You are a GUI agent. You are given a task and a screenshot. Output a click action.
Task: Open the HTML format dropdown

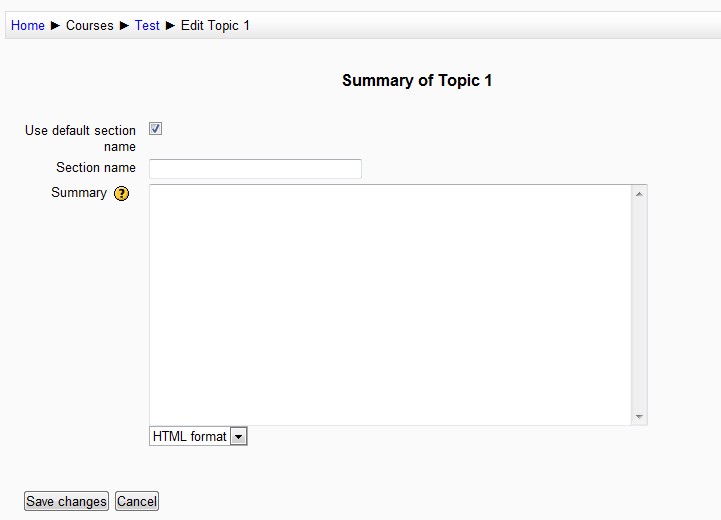[x=198, y=436]
